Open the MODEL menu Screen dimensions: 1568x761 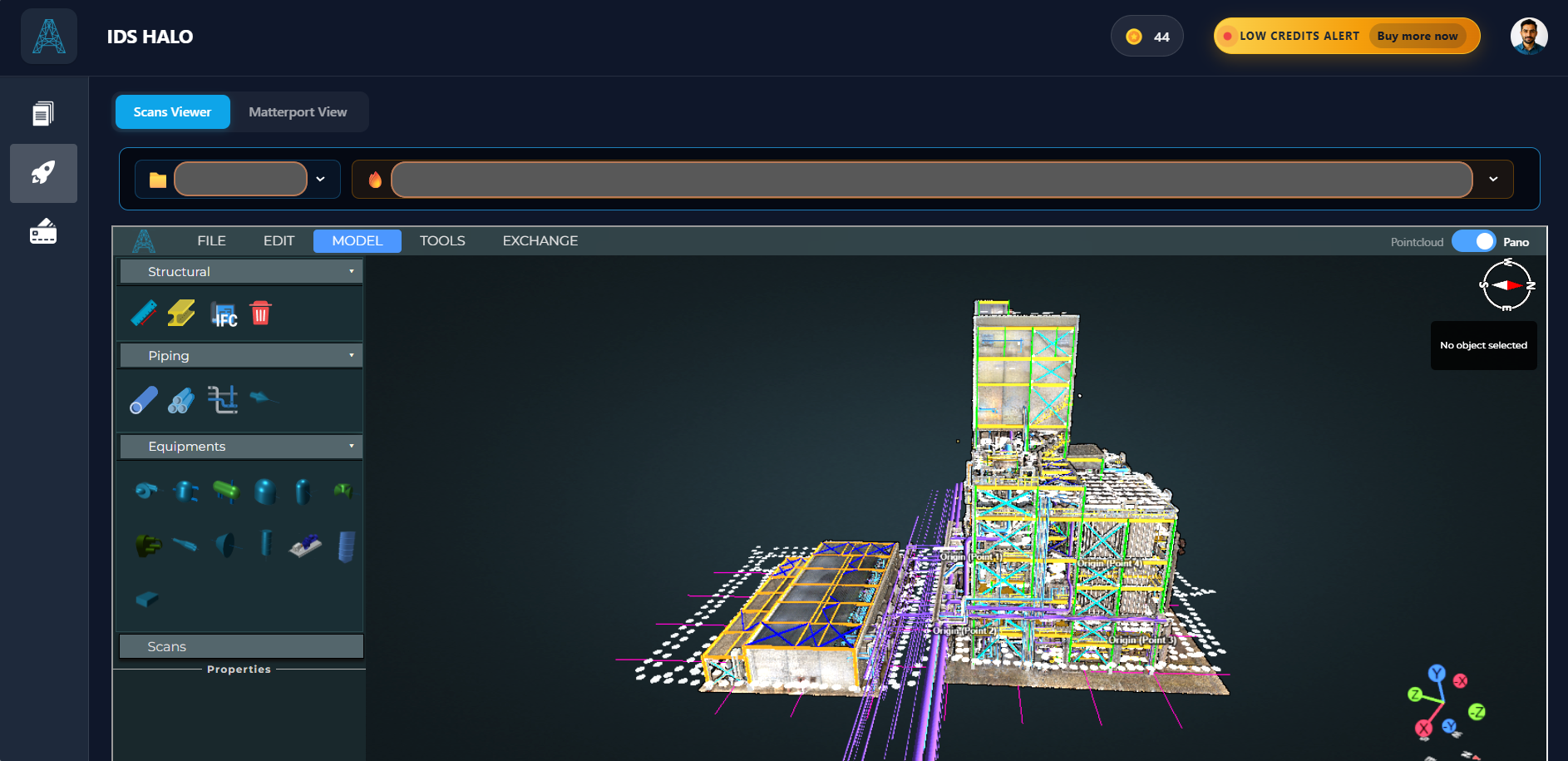pos(357,240)
